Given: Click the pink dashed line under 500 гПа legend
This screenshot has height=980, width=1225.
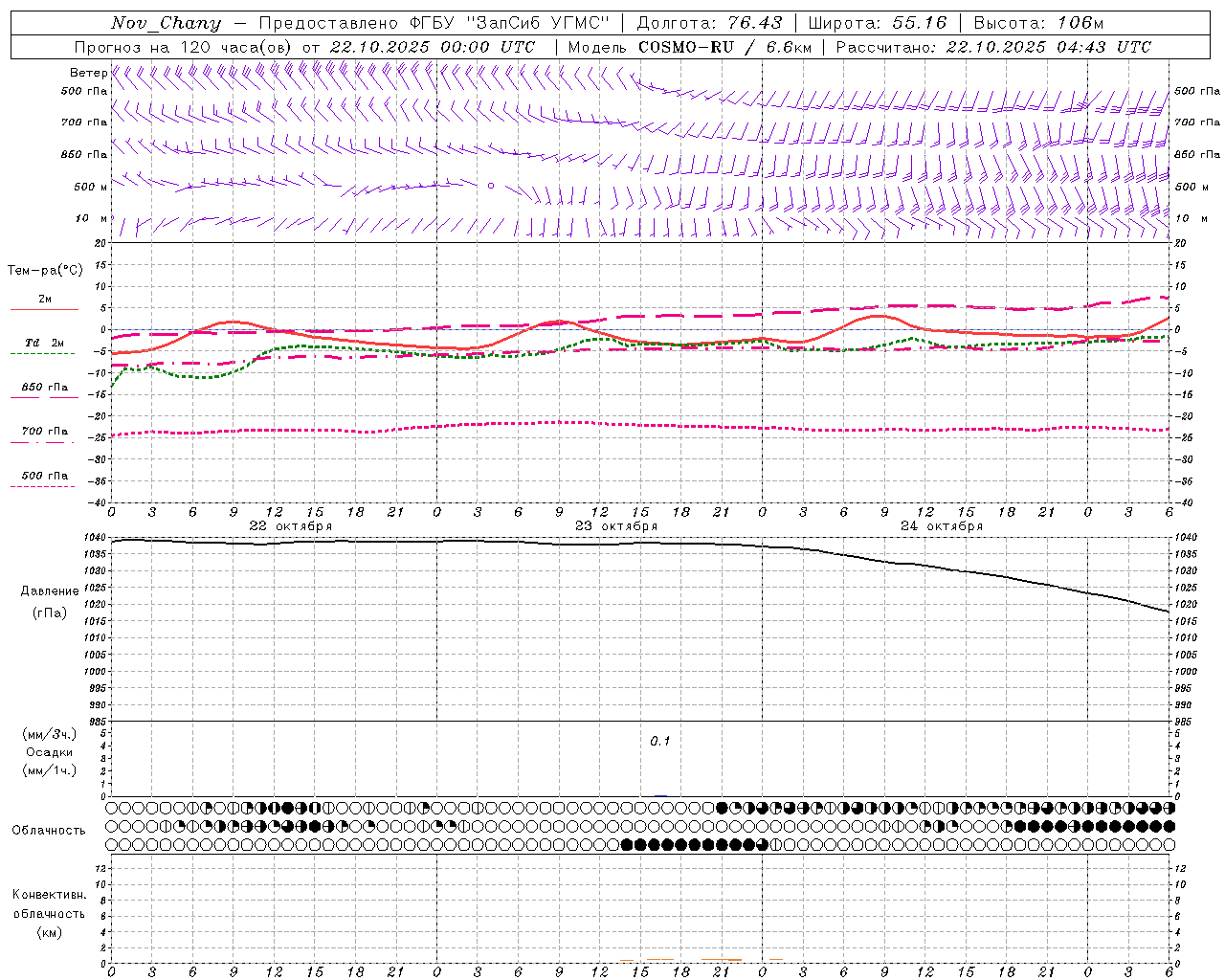Looking at the screenshot, I should pyautogui.click(x=42, y=487).
